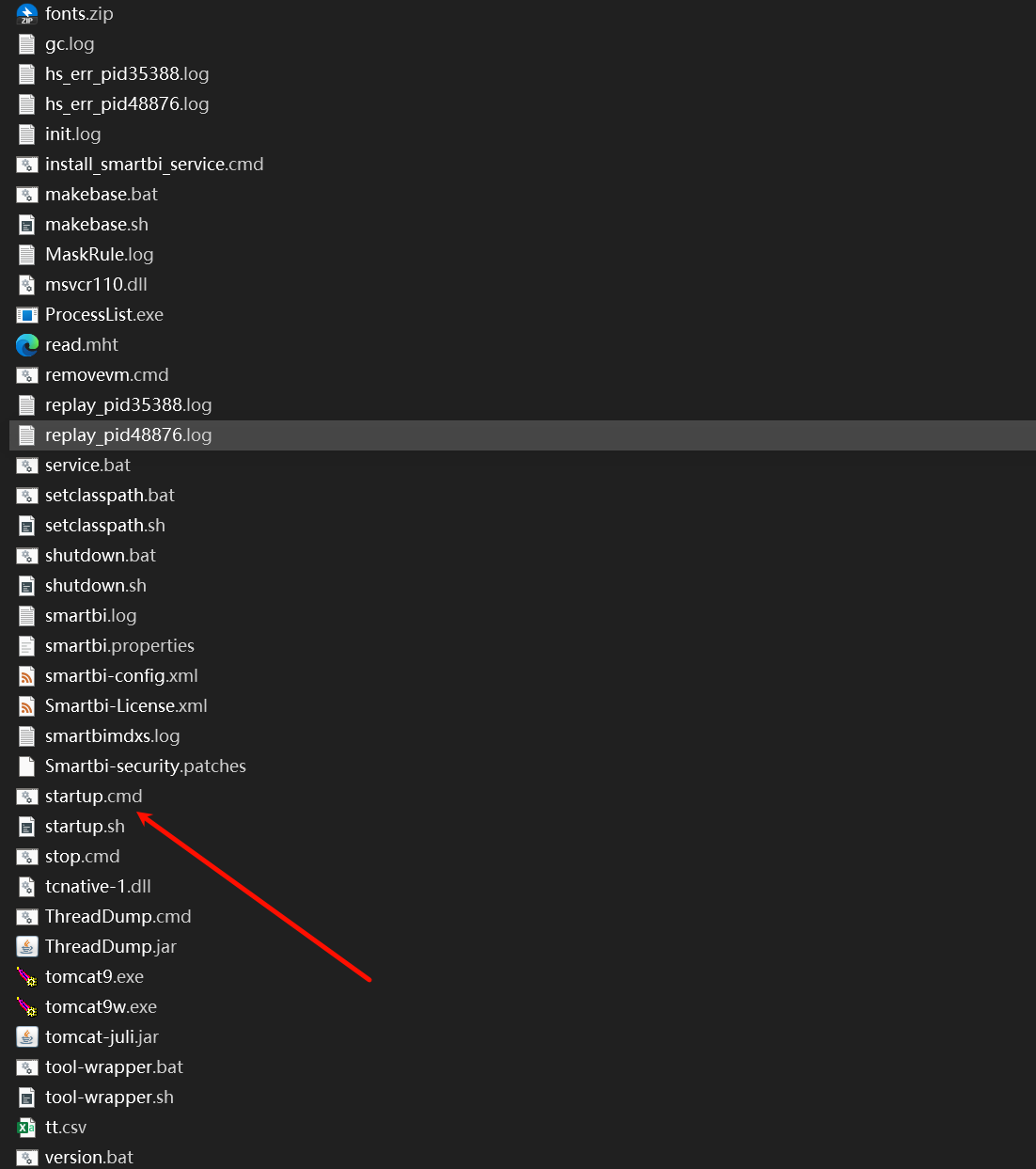Click the tcnative-1.dll icon
This screenshot has width=1036, height=1169.
(x=27, y=887)
